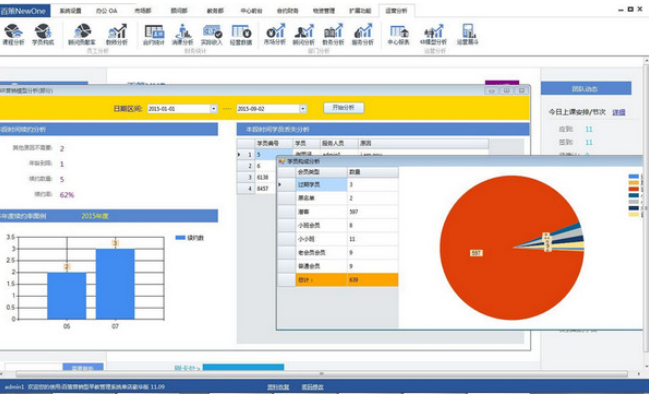Select the blue legend swatch in the pie chart
649x395 pixels.
(x=633, y=177)
